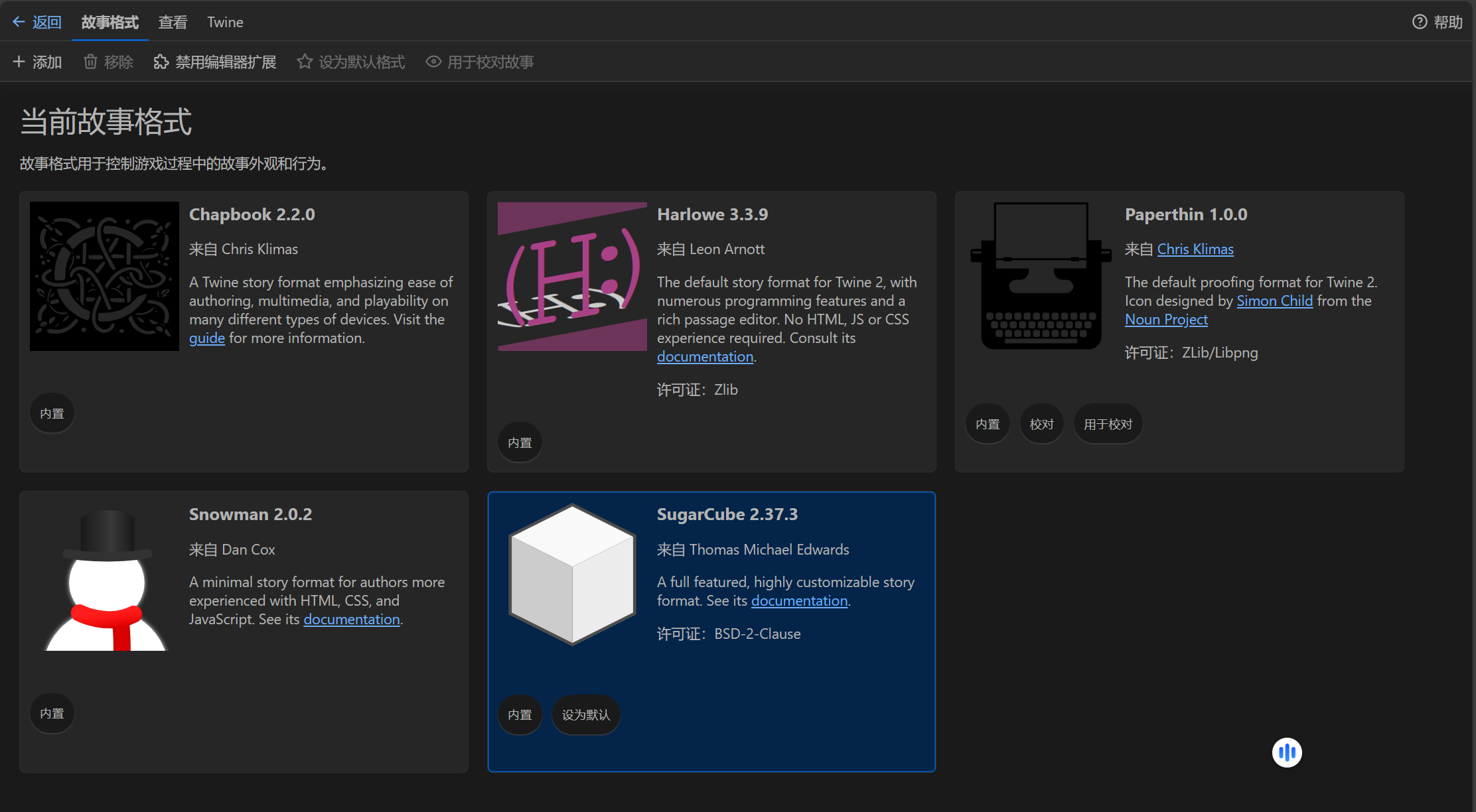Select the SugarCube white cube thumbnail
The image size is (1476, 812).
572,575
